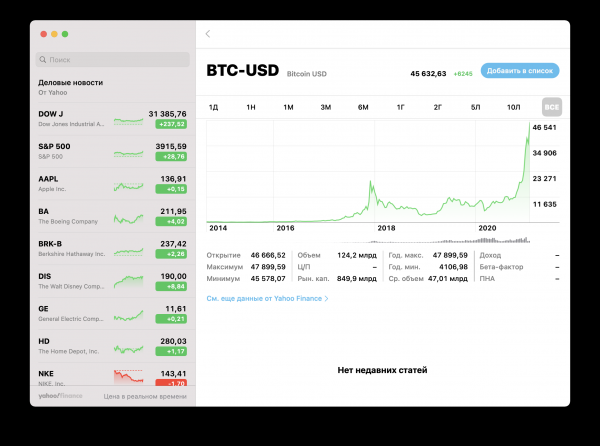
Task: Click the 2016 label on chart axis
Action: 285,228
